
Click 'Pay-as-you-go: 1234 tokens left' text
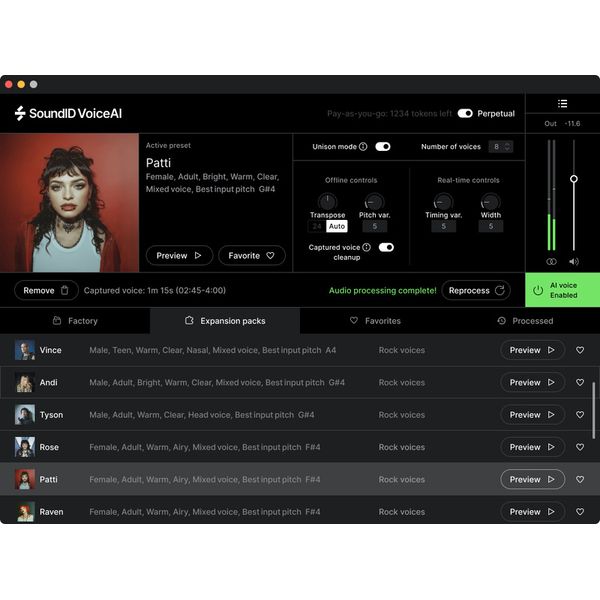click(390, 114)
